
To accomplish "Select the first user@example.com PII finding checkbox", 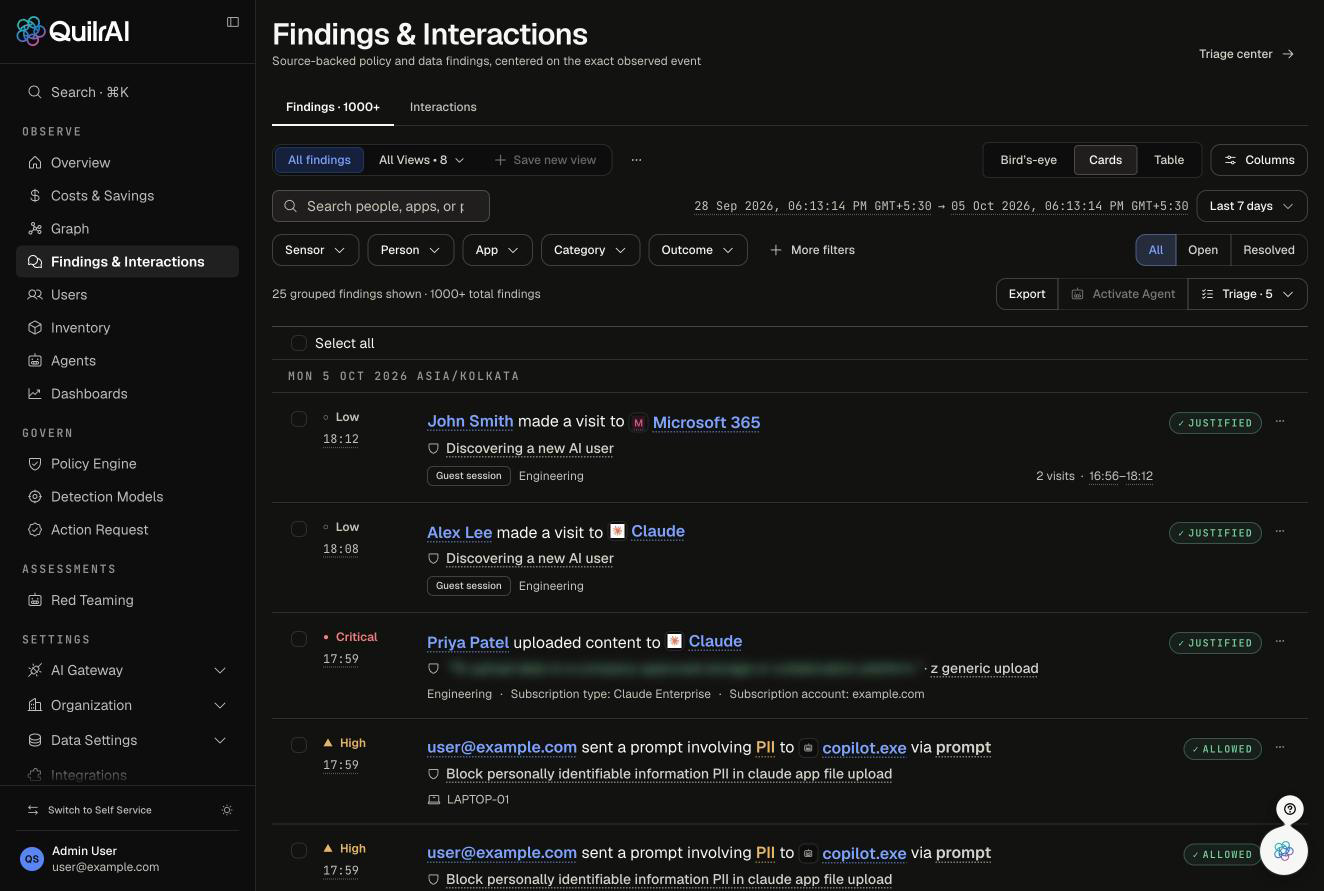I will coord(298,745).
